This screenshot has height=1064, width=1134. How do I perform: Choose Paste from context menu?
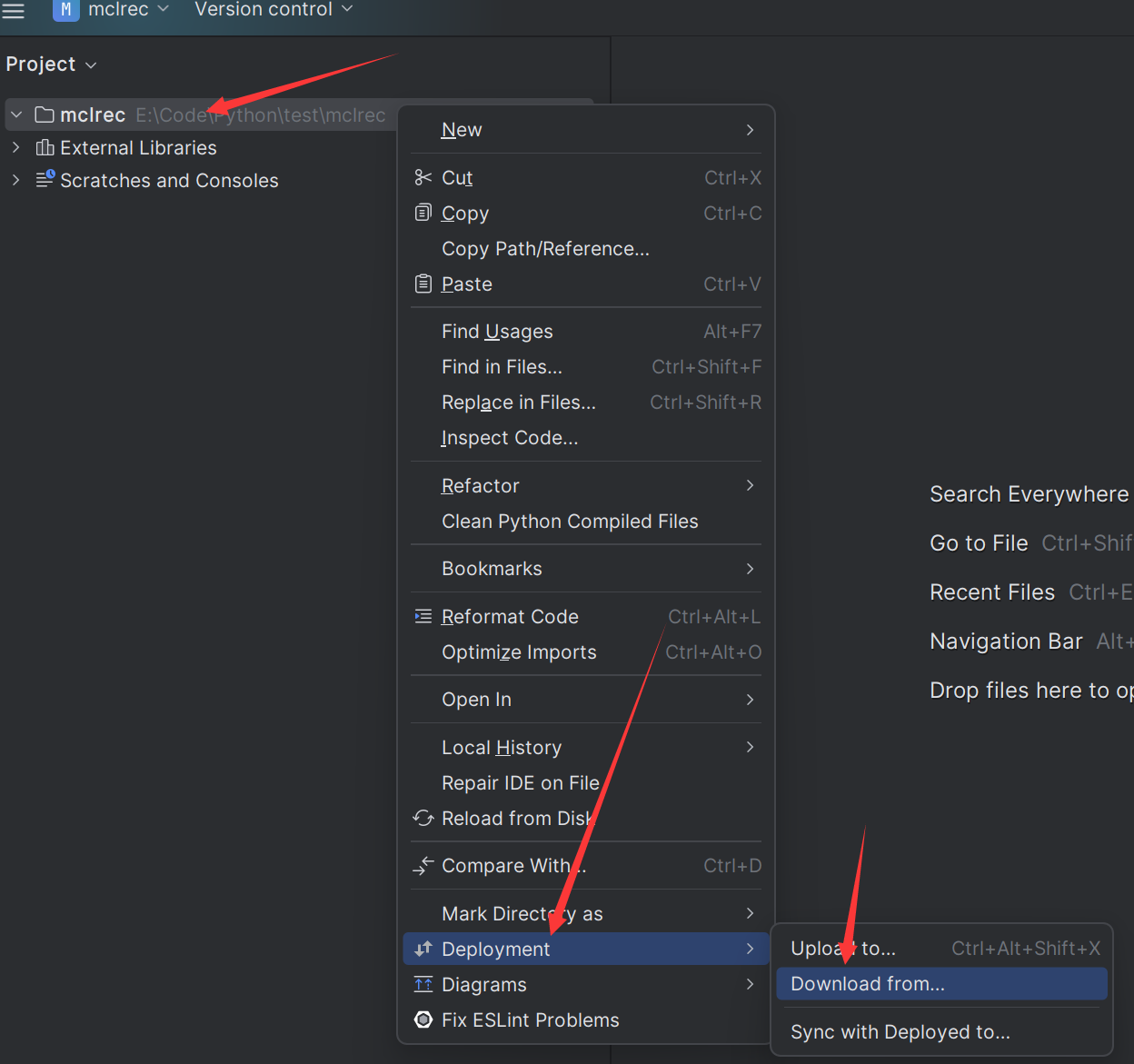click(586, 284)
